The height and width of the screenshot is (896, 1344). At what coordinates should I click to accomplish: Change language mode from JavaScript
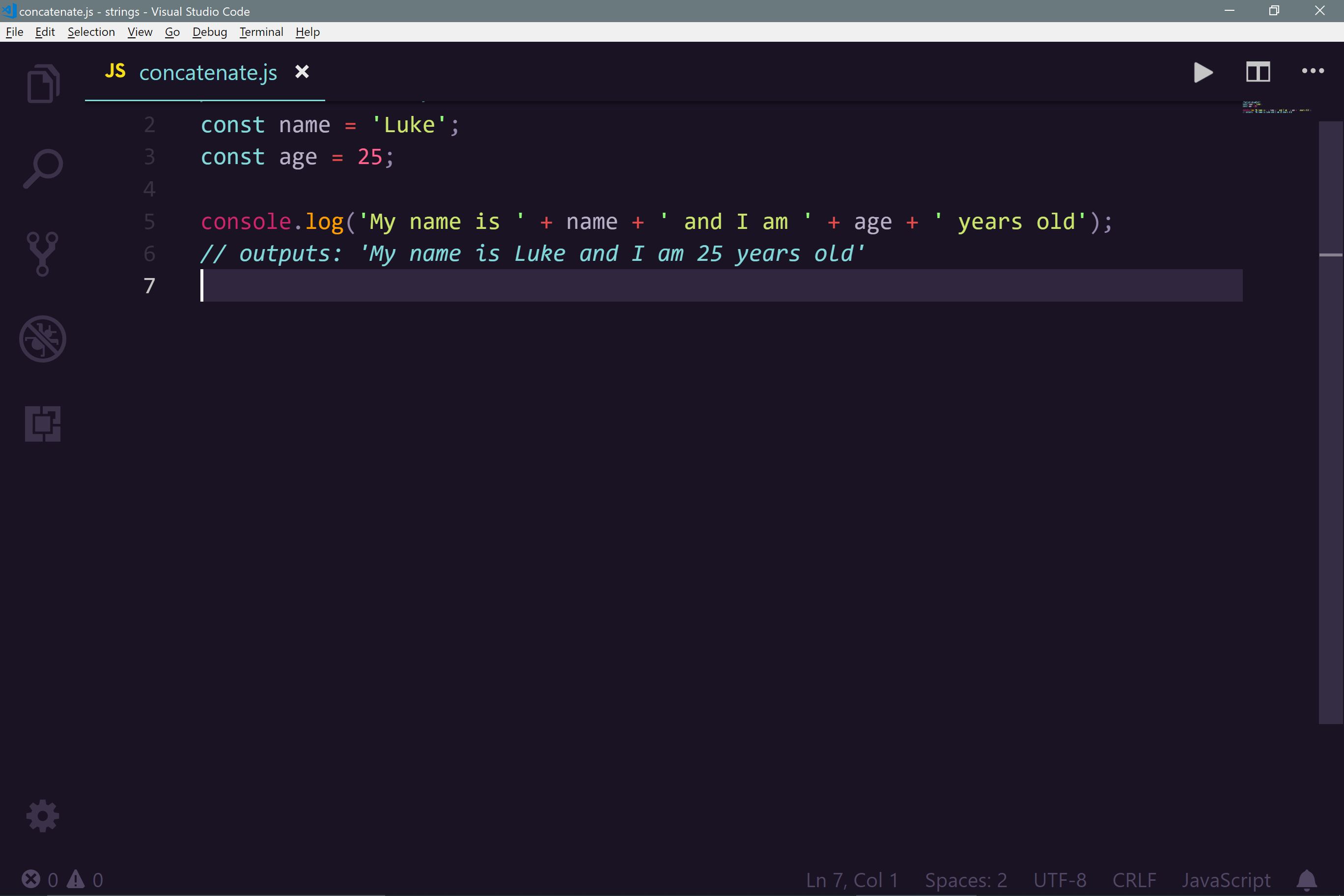click(x=1226, y=880)
